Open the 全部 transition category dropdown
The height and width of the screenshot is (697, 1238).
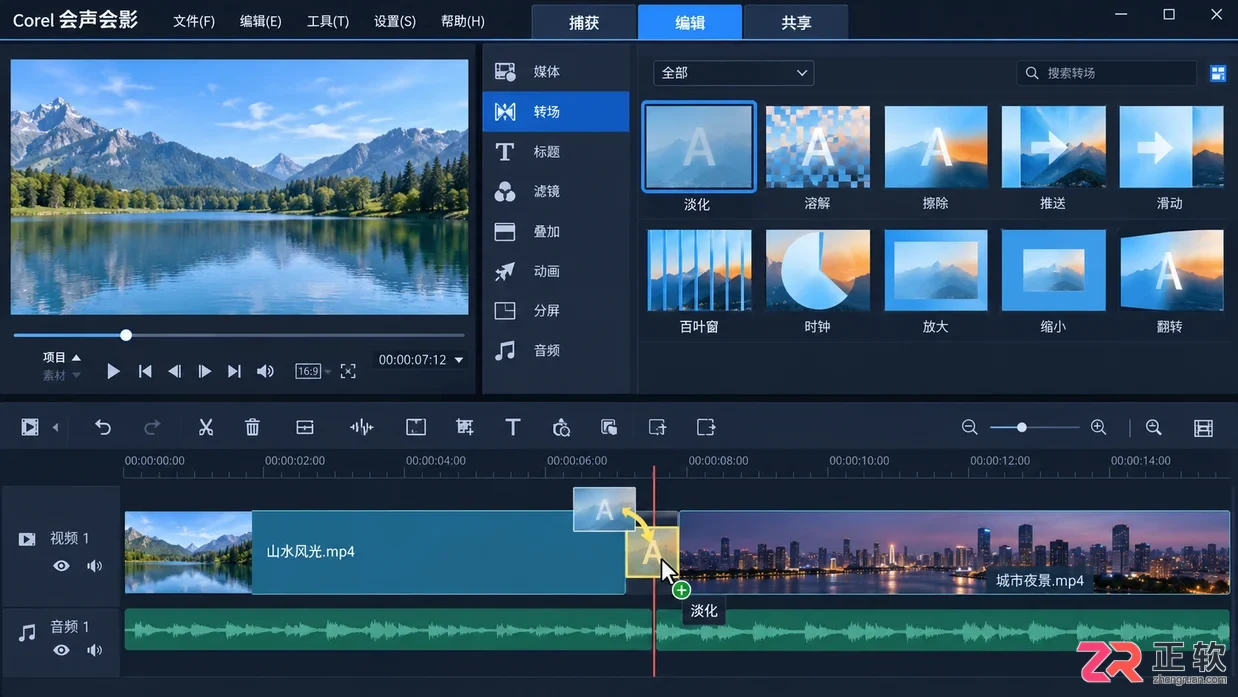[734, 73]
